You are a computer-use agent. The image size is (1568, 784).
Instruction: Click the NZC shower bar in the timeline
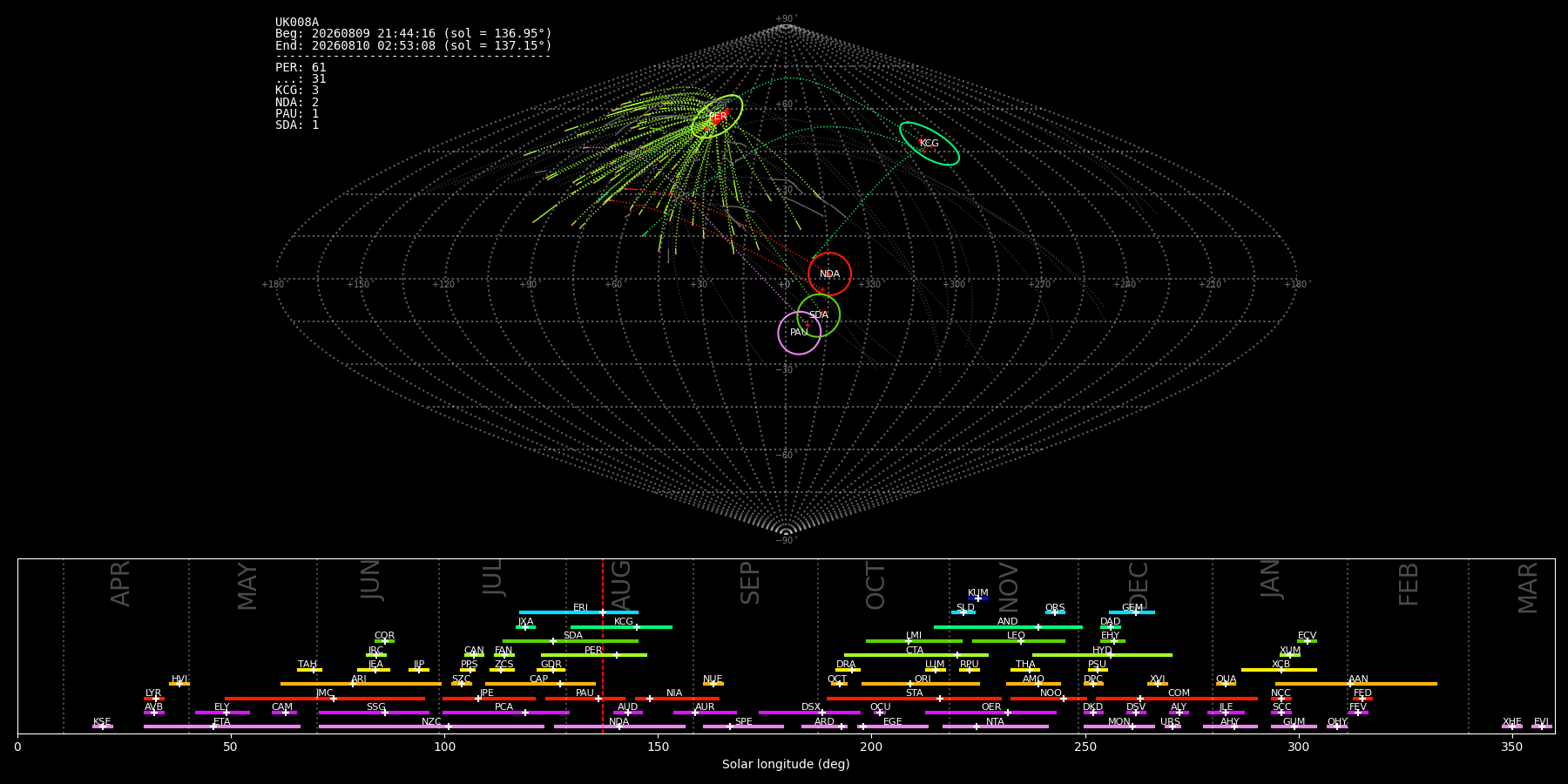pyautogui.click(x=431, y=727)
